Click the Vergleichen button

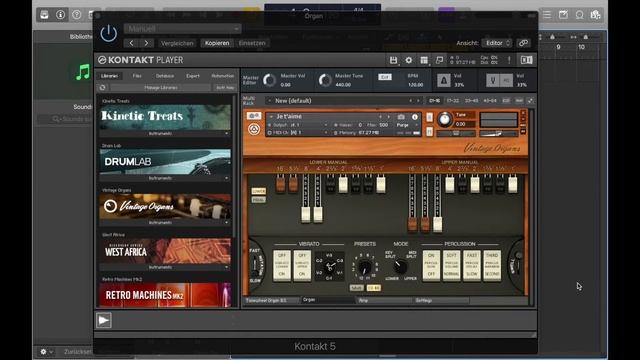pyautogui.click(x=177, y=43)
